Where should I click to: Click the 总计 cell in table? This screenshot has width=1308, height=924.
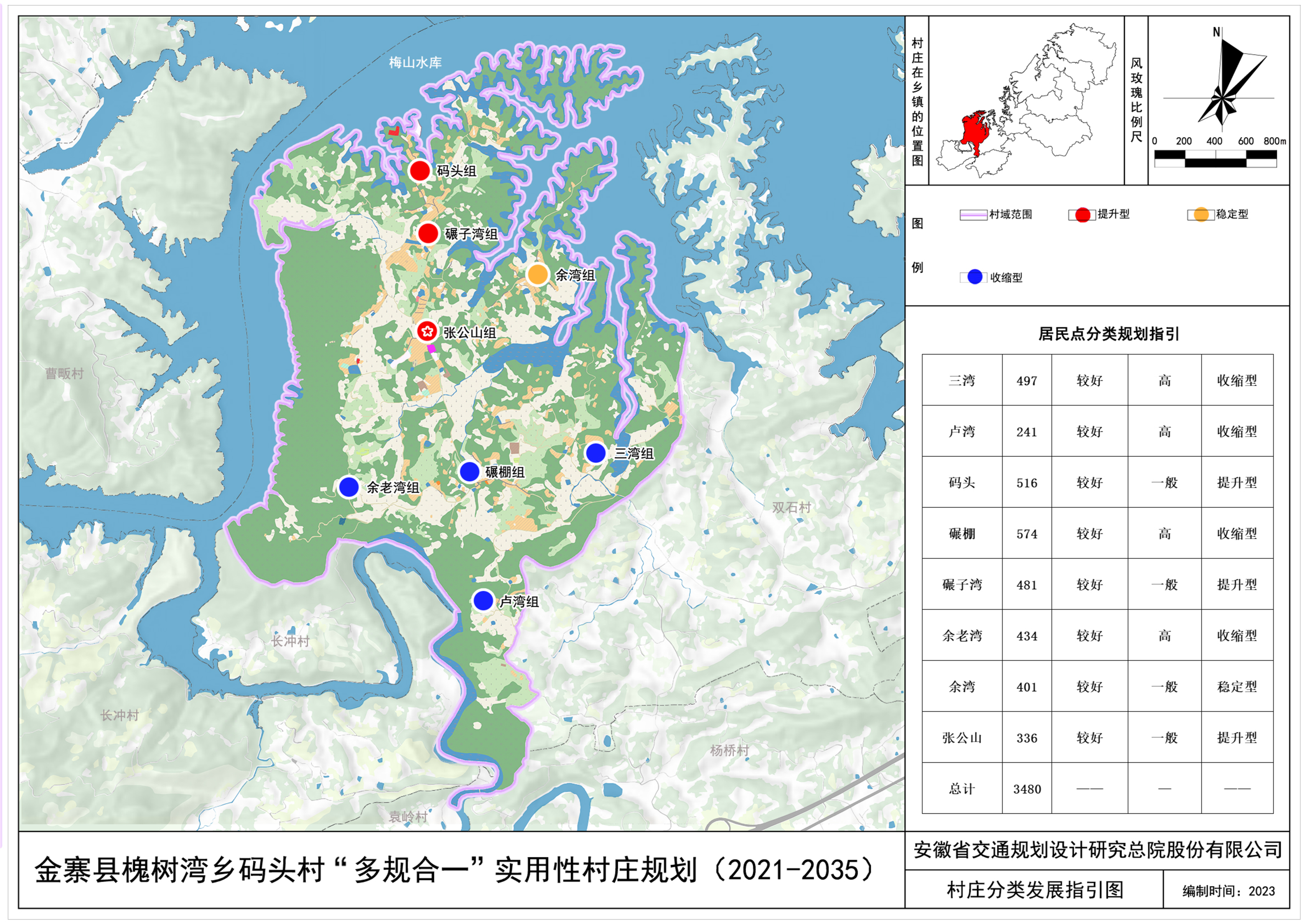961,789
